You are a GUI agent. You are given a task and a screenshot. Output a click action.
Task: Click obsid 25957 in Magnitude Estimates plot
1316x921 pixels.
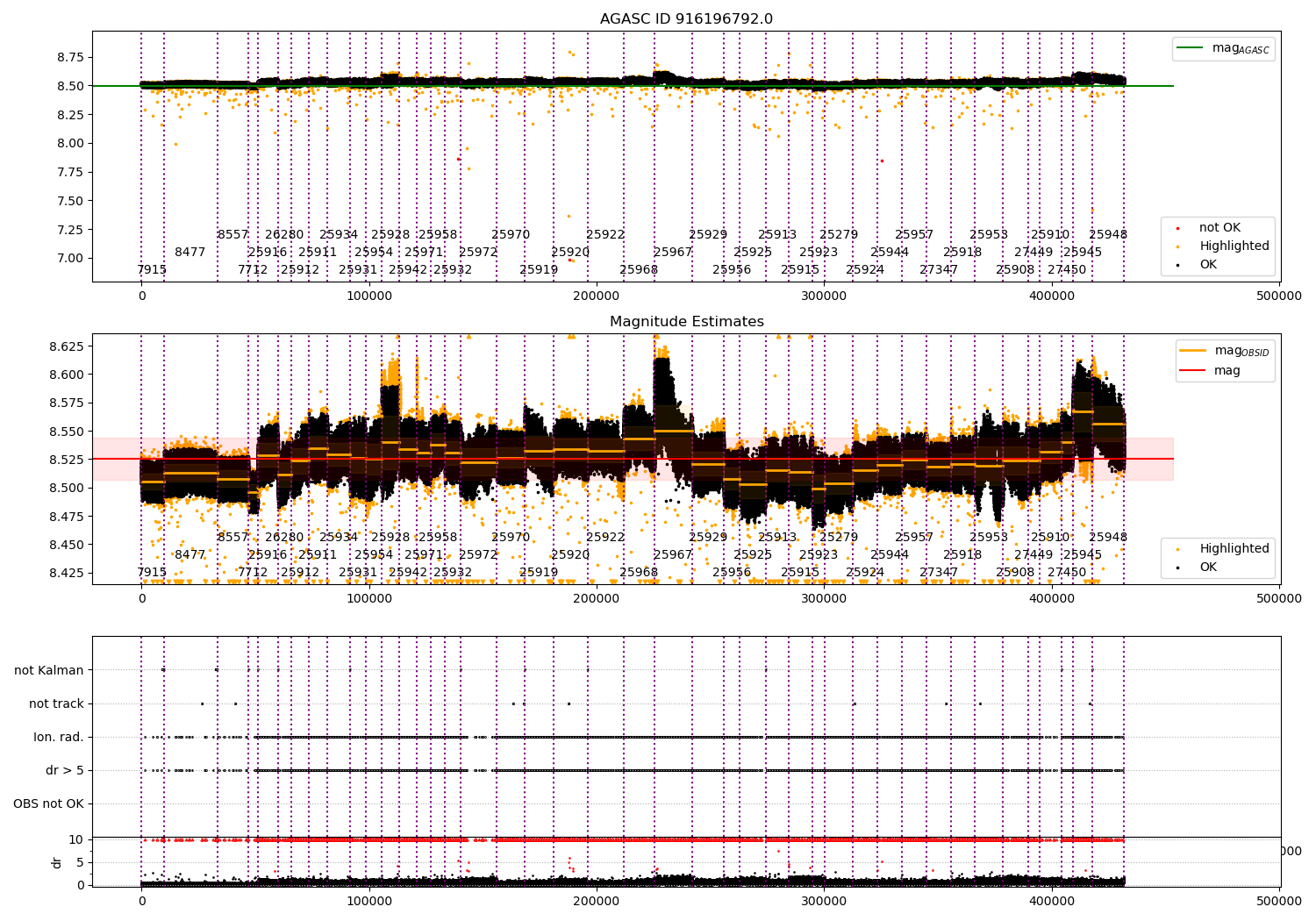[914, 537]
